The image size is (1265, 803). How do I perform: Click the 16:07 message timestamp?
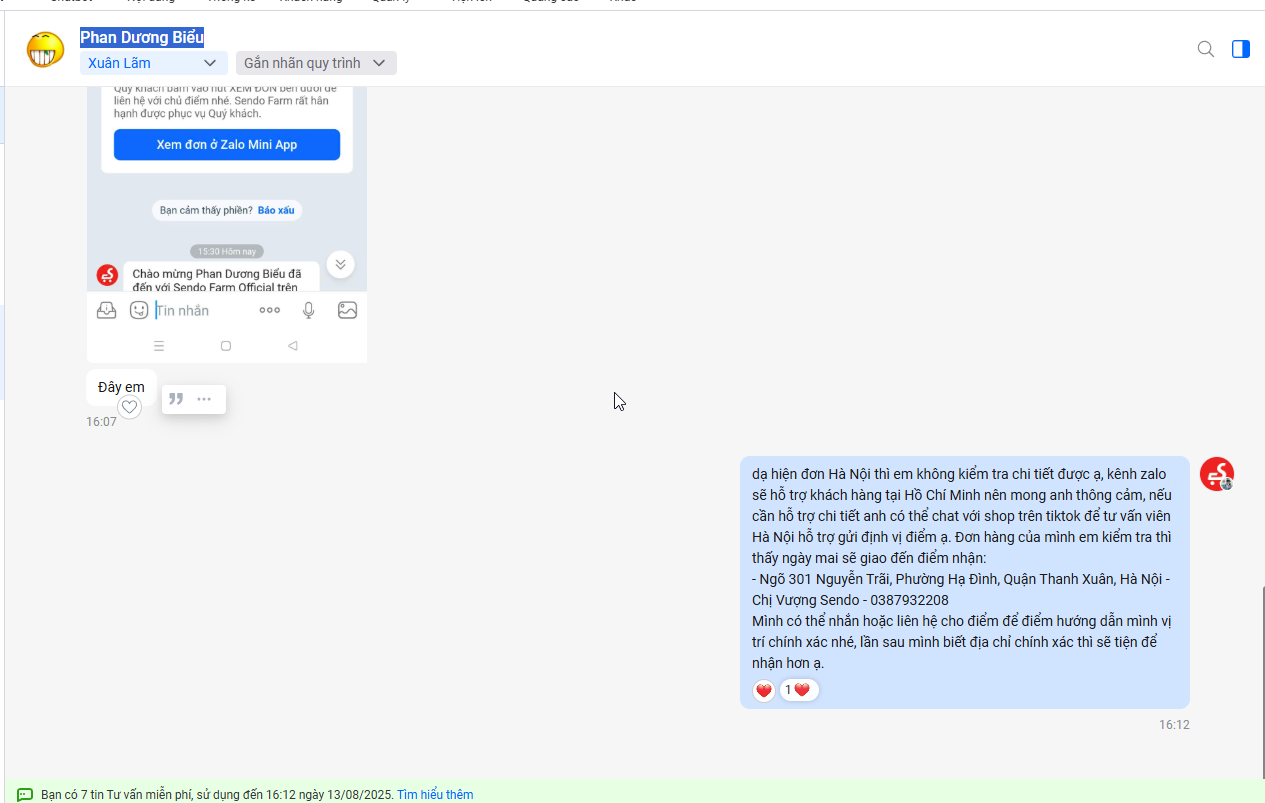coord(101,422)
